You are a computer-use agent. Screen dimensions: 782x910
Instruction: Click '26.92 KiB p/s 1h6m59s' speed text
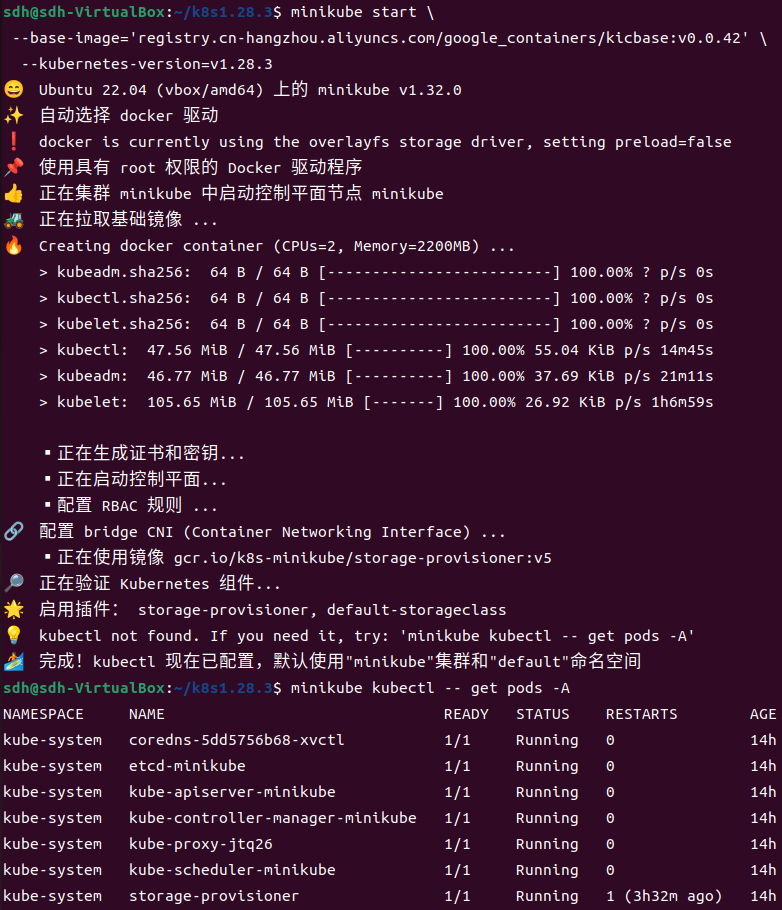coord(619,402)
